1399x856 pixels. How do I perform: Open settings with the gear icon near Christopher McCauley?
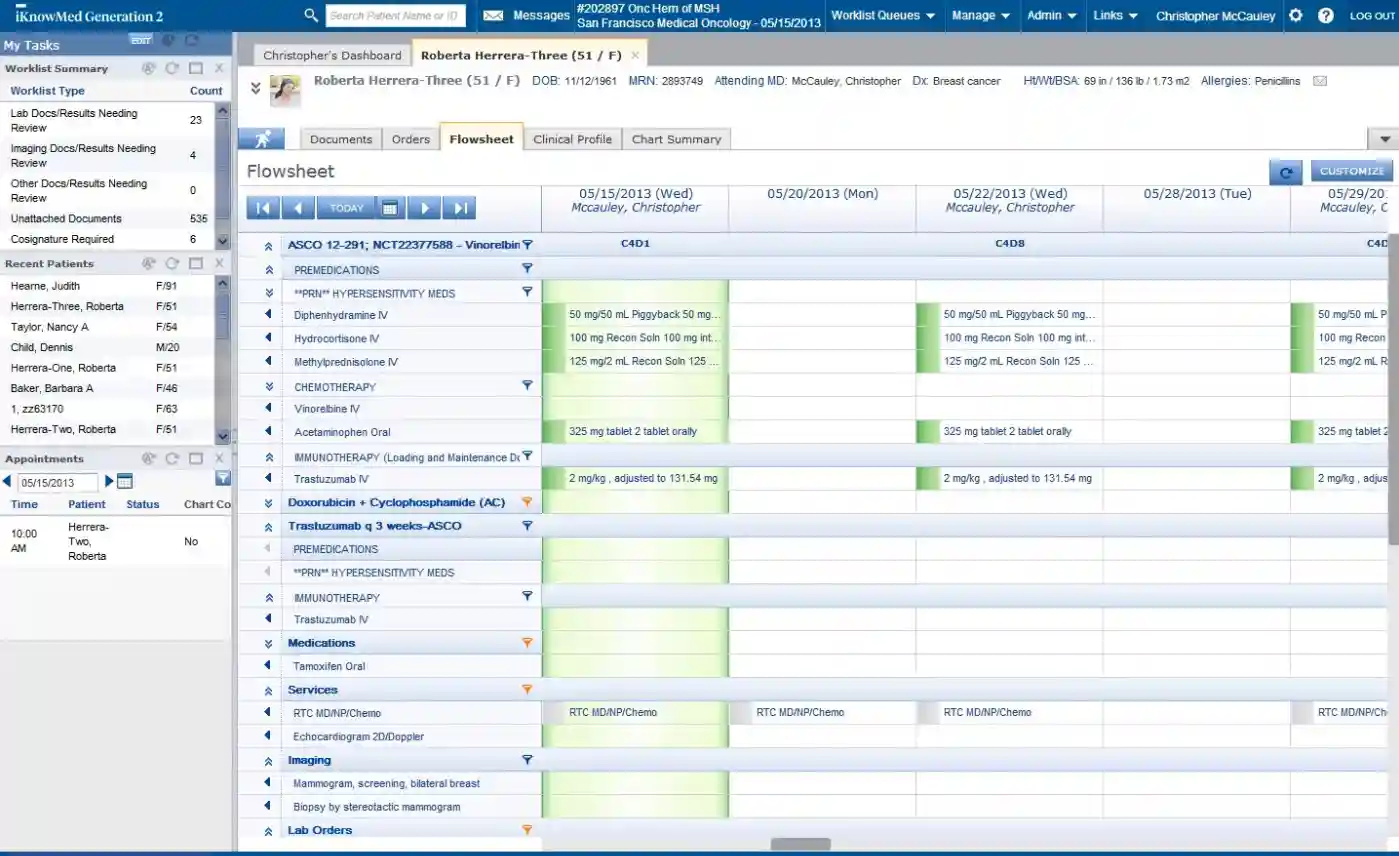coord(1295,15)
